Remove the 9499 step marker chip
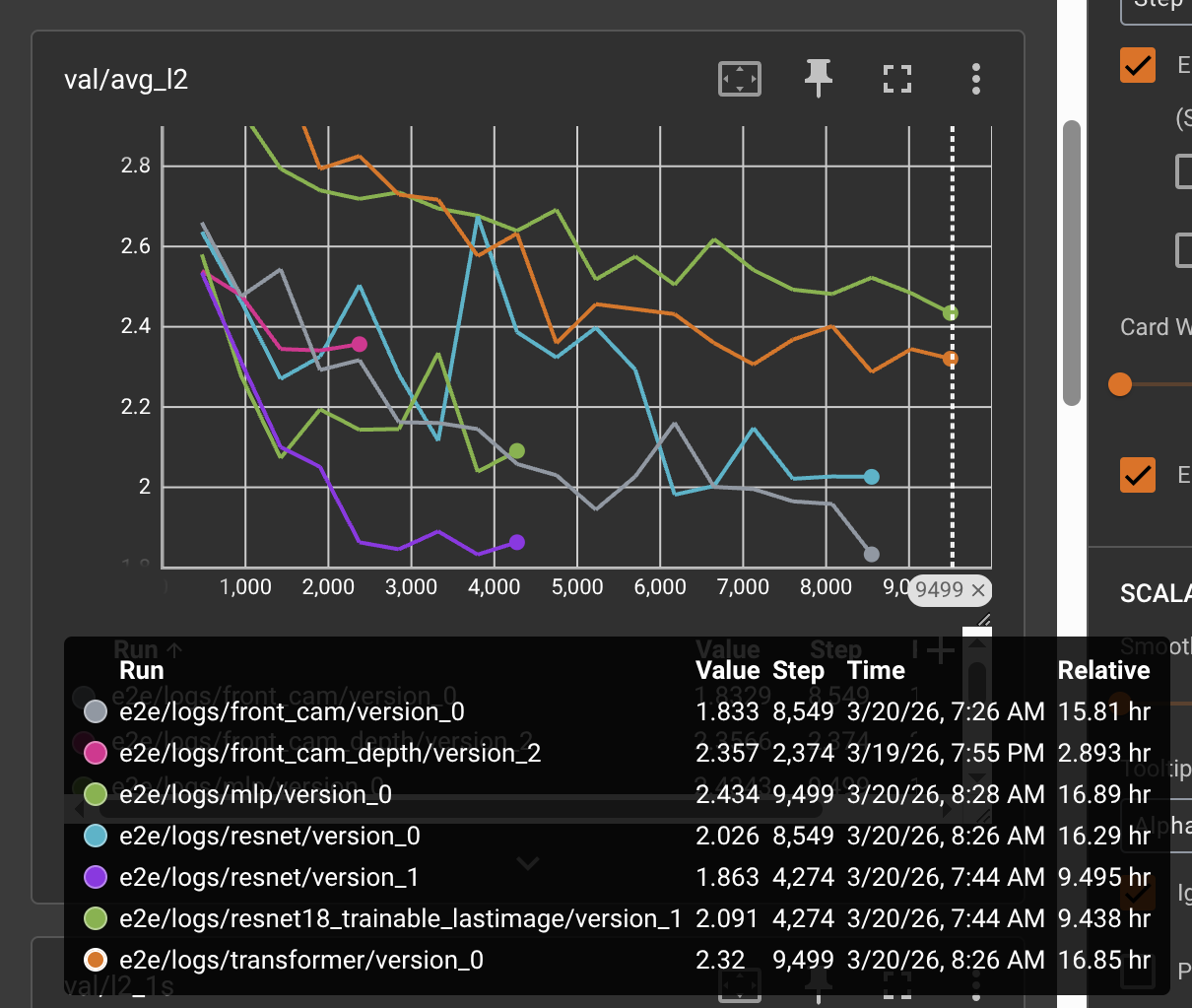The image size is (1192, 1008). tap(976, 590)
